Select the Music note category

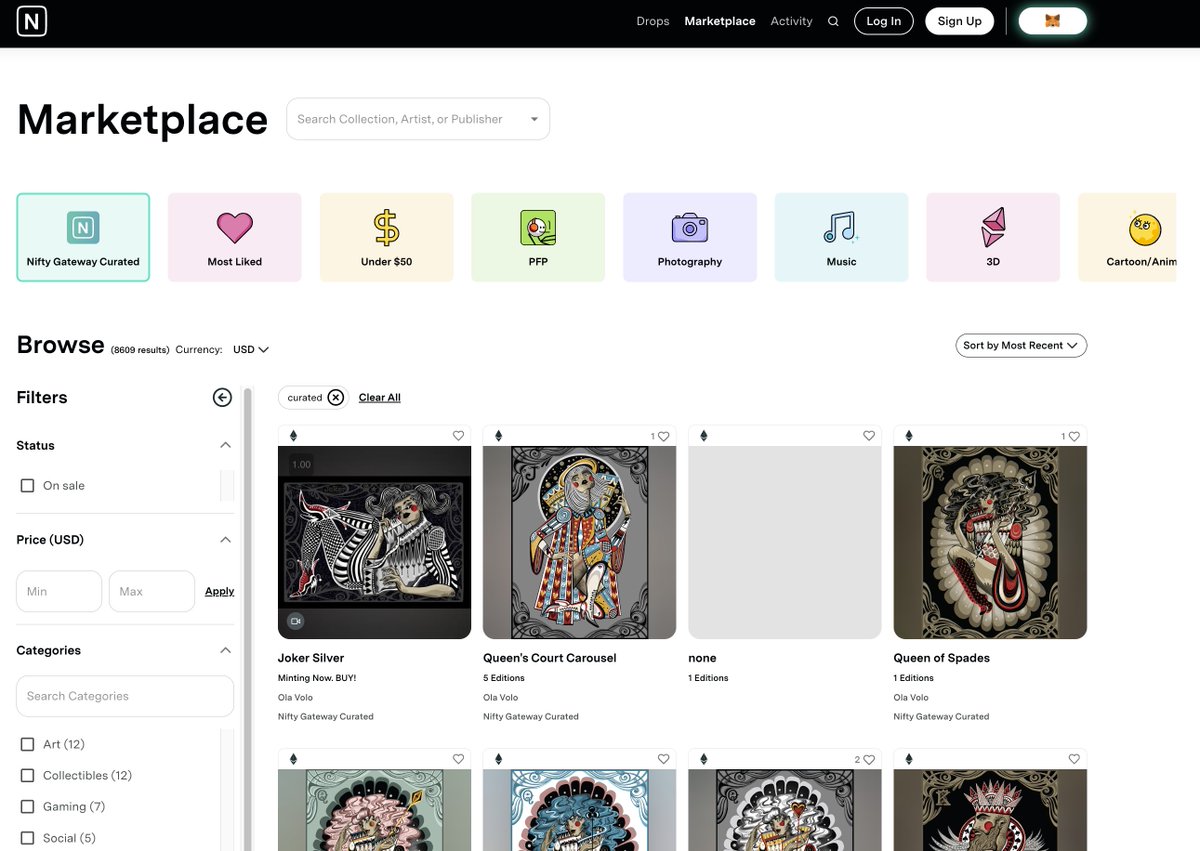click(841, 238)
